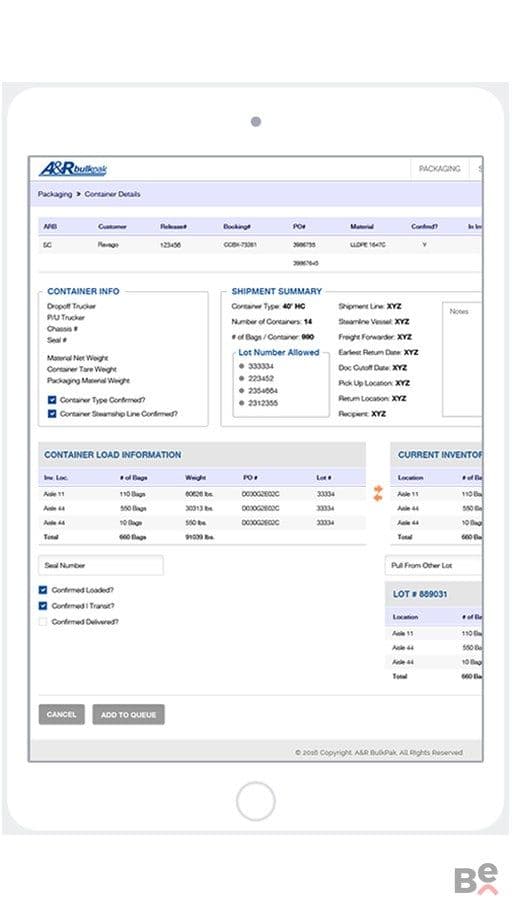This screenshot has width=512, height=916.
Task: Click material cell LLDPE 1647C
Action: tap(368, 245)
